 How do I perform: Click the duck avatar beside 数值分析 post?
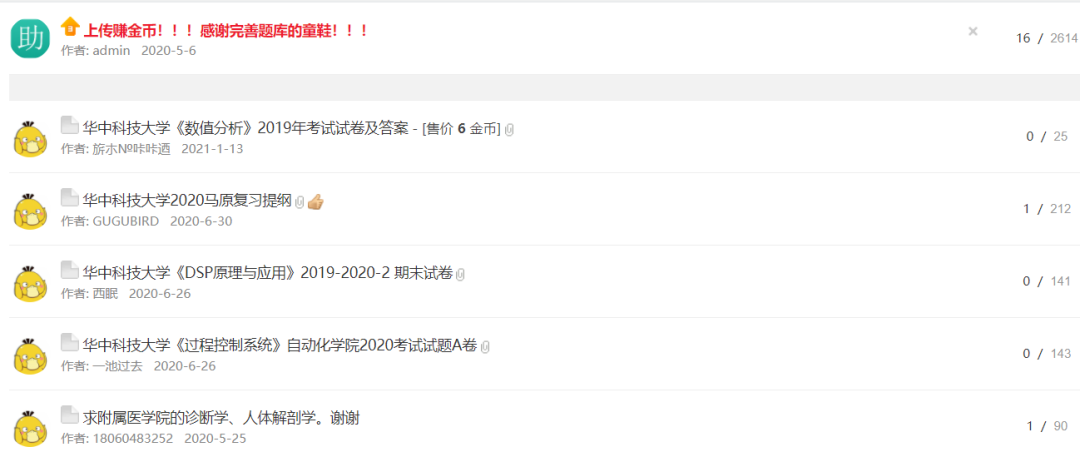pyautogui.click(x=30, y=138)
